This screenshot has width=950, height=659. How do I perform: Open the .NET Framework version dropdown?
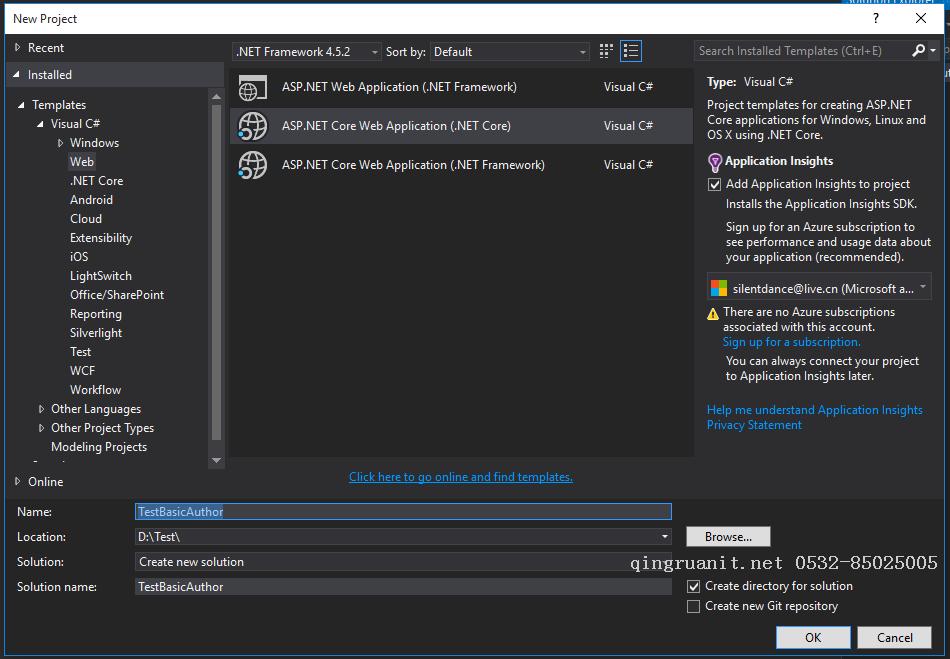coord(306,52)
